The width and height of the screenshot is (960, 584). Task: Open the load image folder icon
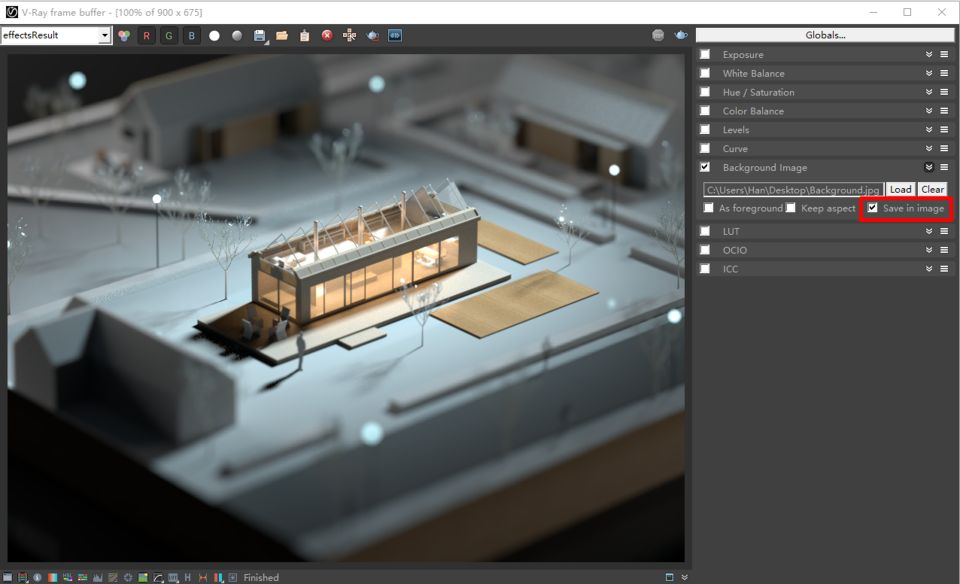pos(282,36)
